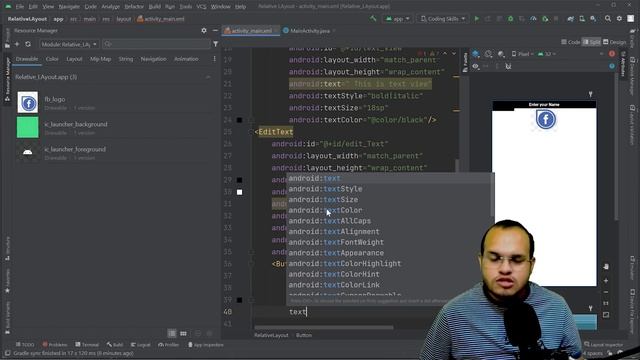Screen dimensions: 640x360
Task: Switch editor to Code view
Action: pos(570,42)
